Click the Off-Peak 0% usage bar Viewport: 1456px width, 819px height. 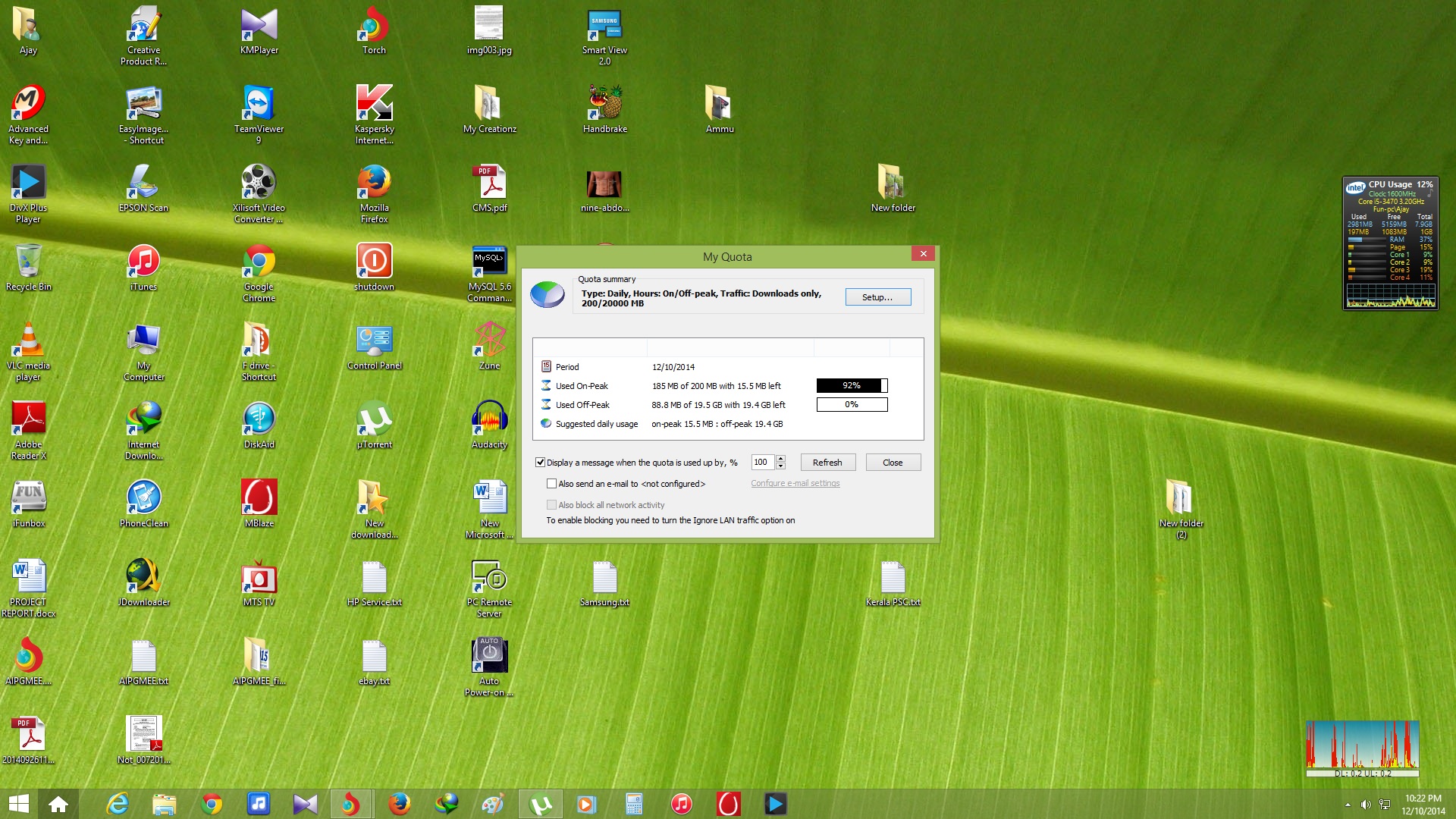(852, 404)
